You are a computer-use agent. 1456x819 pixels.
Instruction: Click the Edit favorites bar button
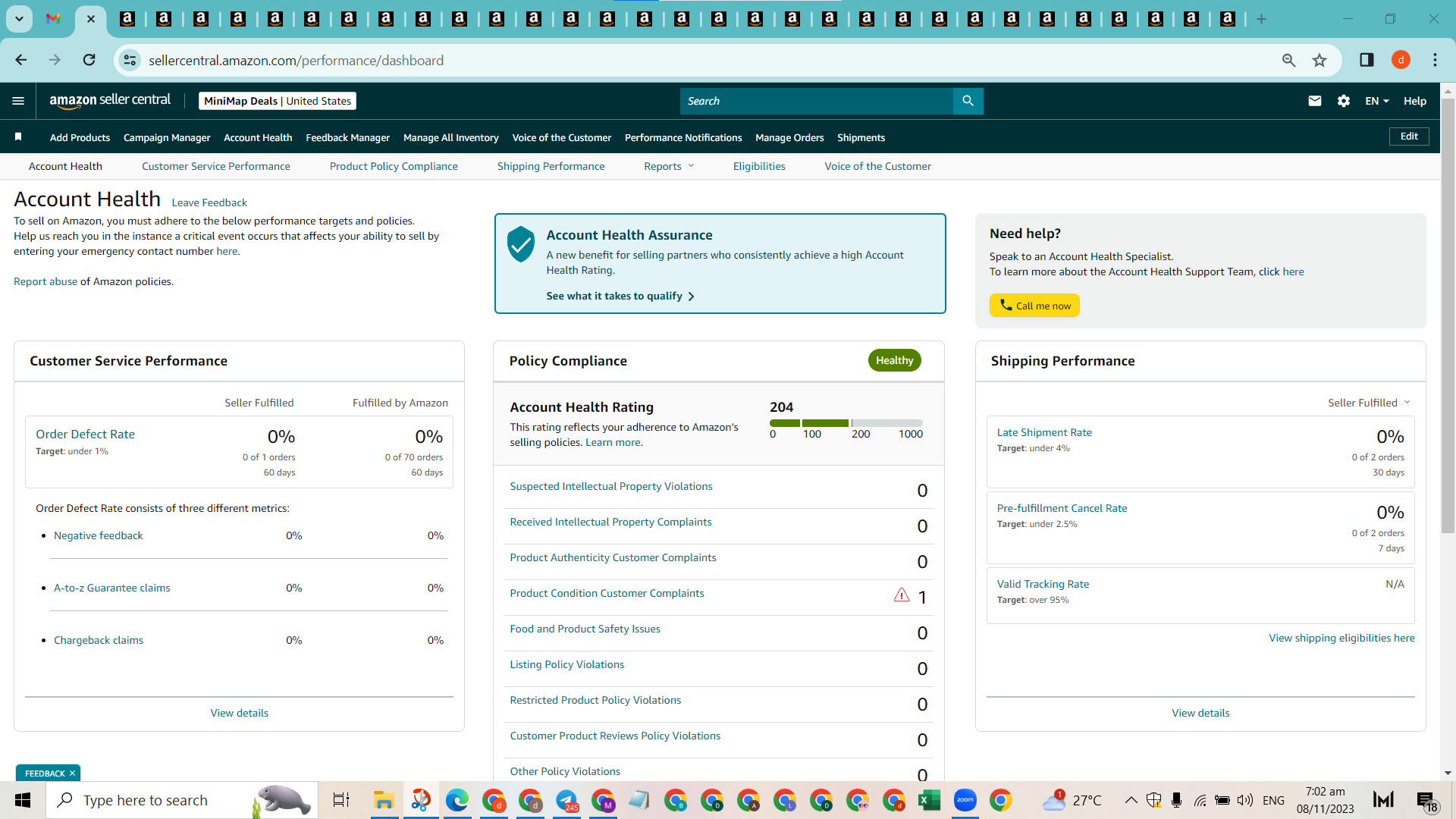(x=1409, y=136)
